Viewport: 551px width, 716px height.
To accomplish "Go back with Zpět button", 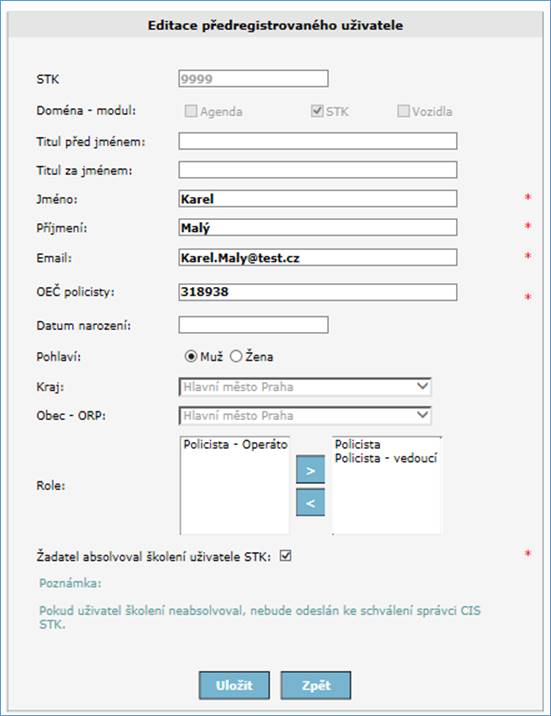I will (316, 685).
